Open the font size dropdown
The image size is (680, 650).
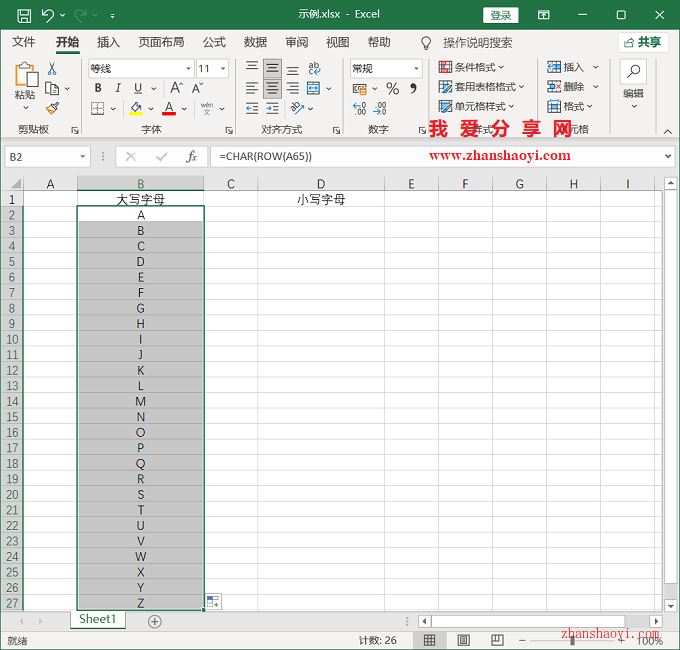[x=223, y=69]
